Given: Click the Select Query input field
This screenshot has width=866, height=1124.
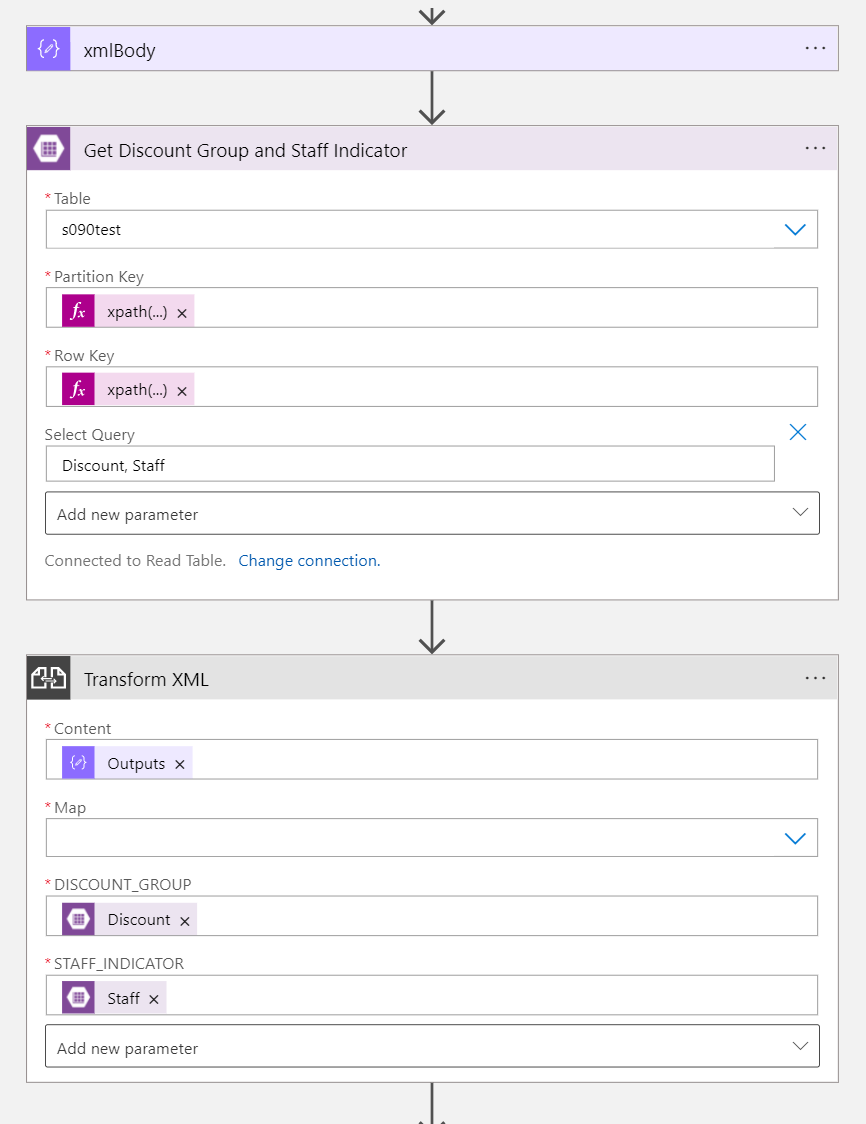Looking at the screenshot, I should pos(410,465).
